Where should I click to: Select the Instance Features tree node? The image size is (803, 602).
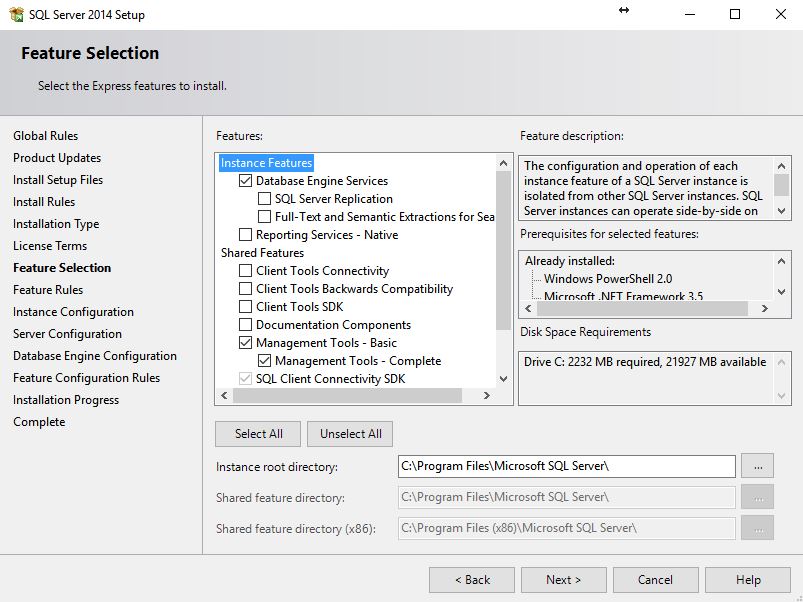(266, 163)
